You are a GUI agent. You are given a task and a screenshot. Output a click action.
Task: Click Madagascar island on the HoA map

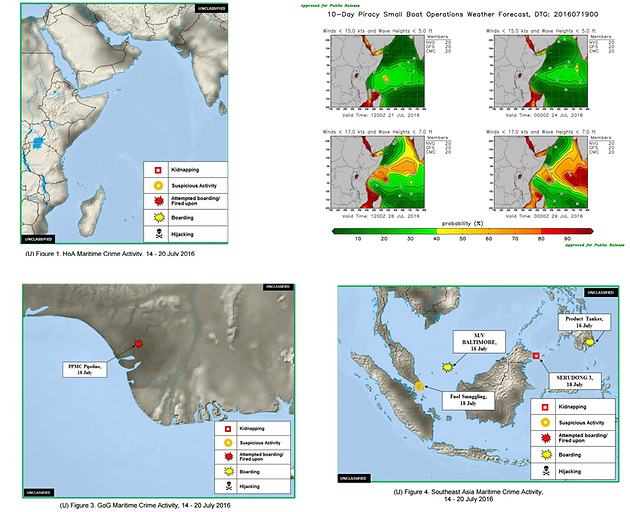pyautogui.click(x=92, y=211)
